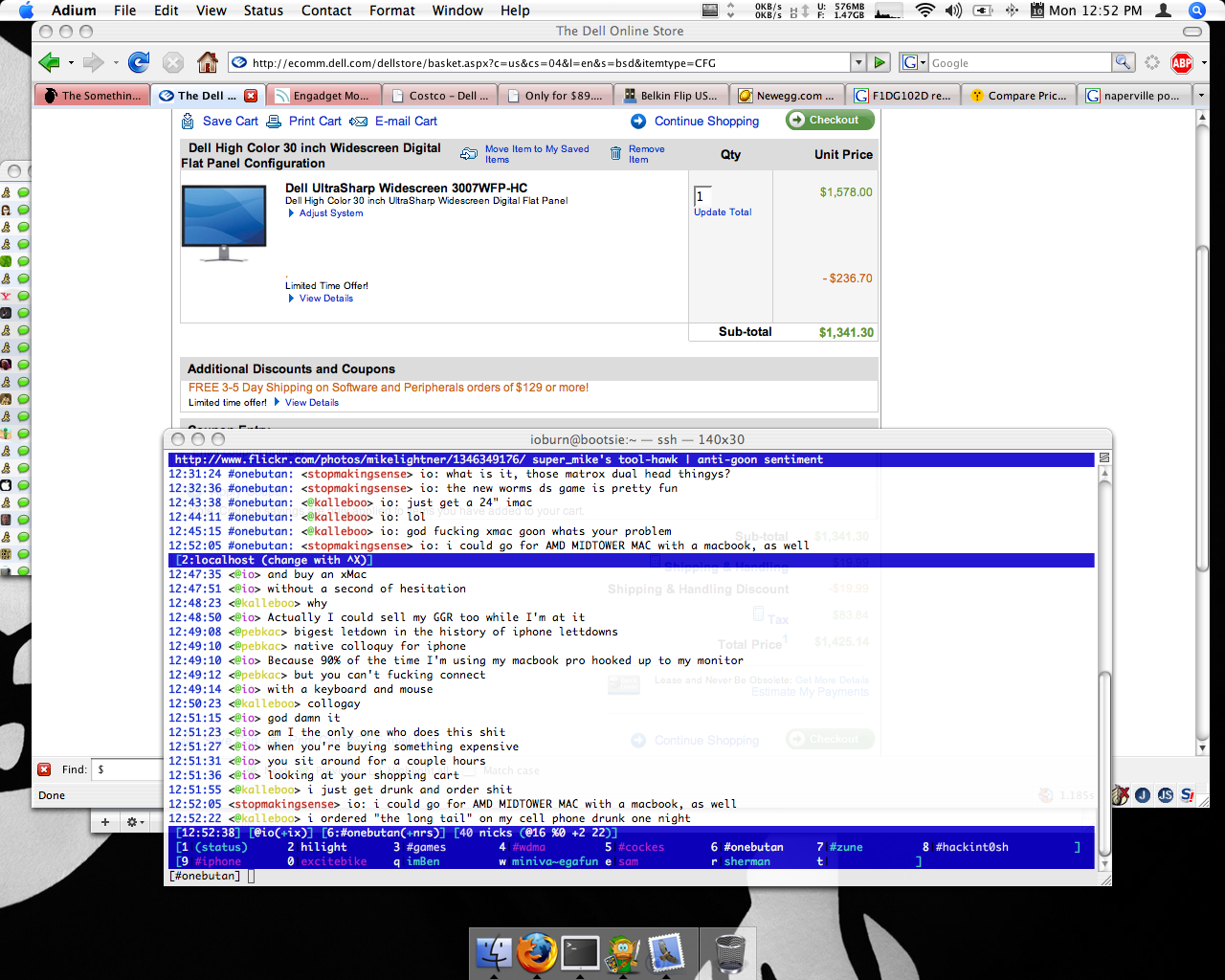Expand View Details under Limited Time Offer

[x=321, y=299]
